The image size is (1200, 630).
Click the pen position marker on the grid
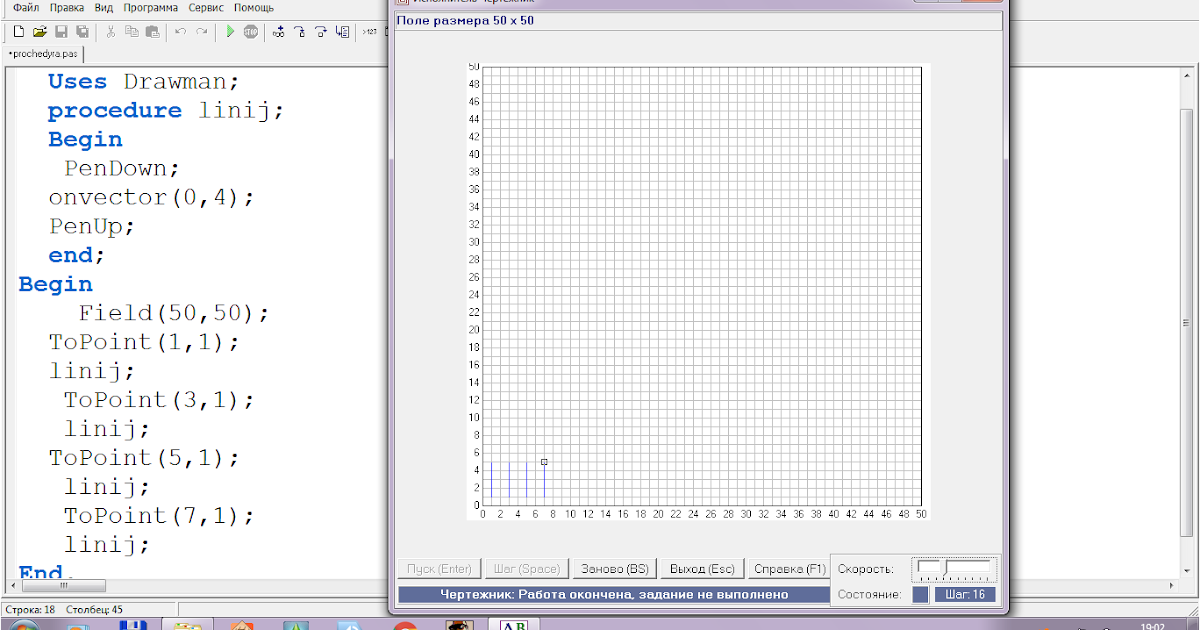tap(544, 462)
